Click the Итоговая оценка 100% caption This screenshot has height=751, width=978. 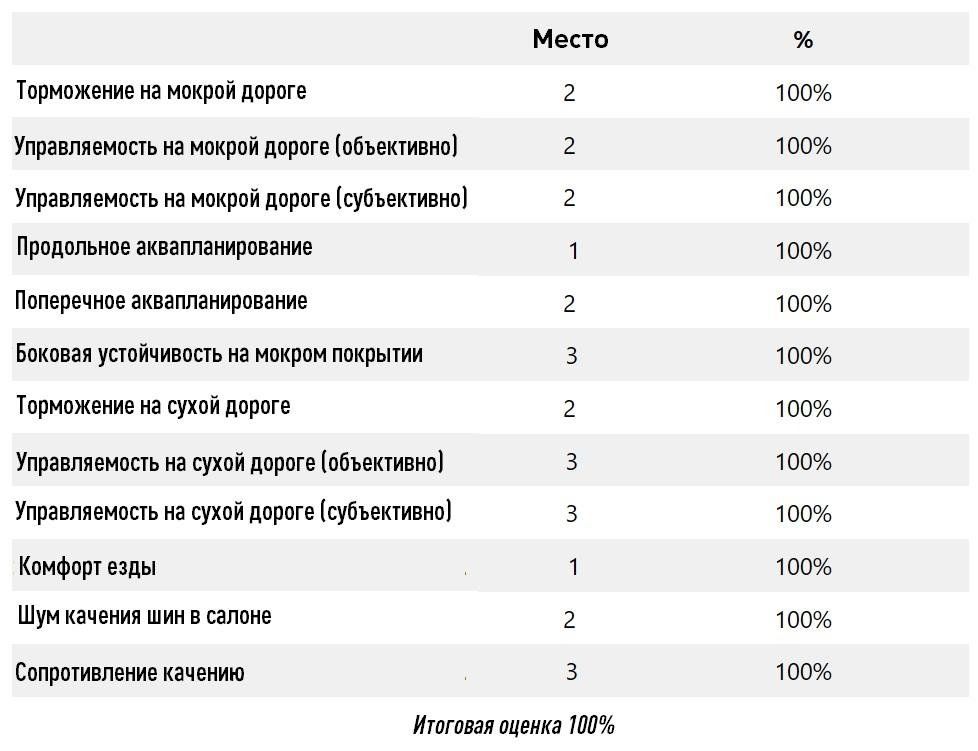[x=513, y=725]
